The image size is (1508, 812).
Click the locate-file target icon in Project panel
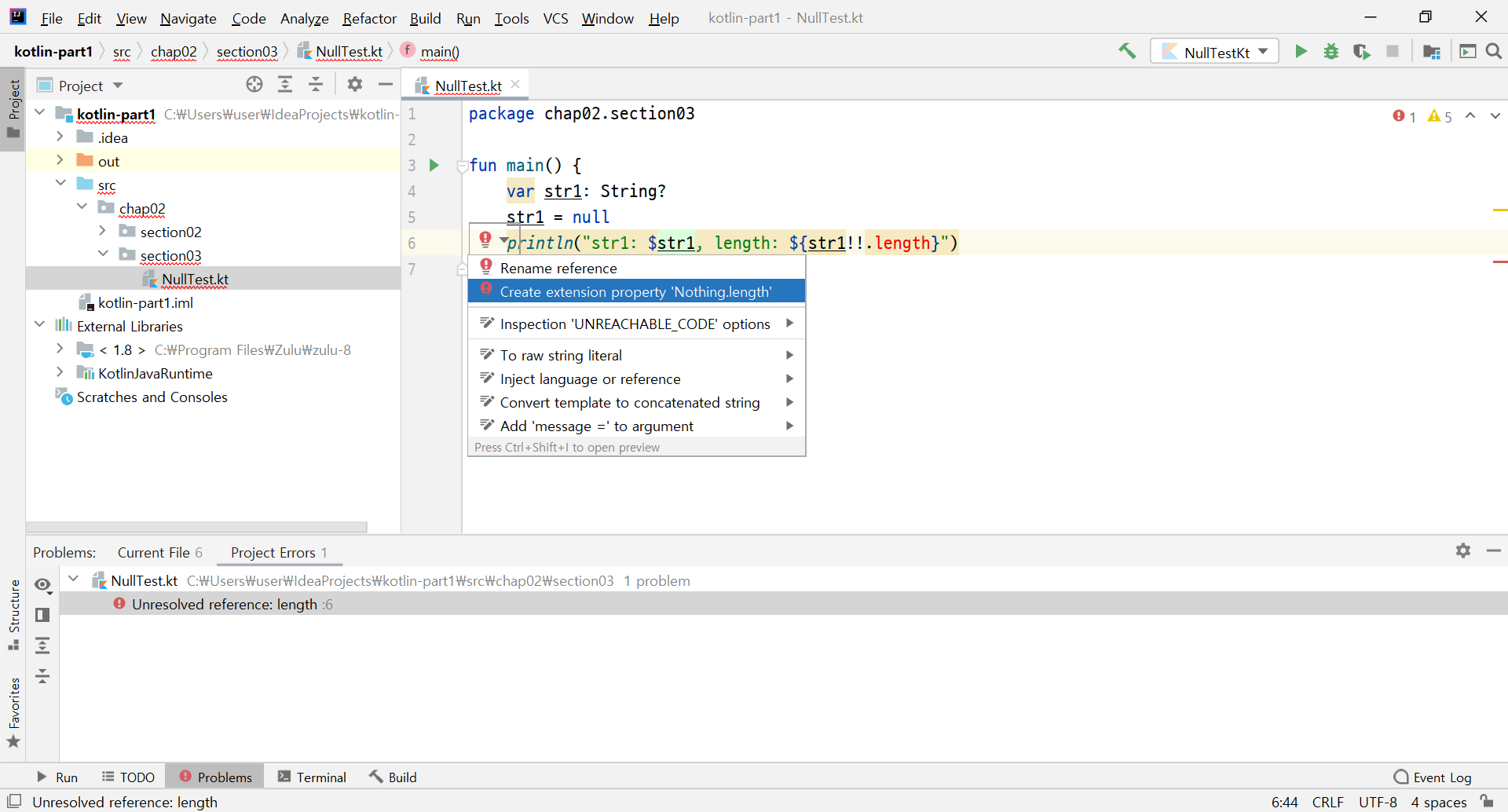tap(254, 84)
